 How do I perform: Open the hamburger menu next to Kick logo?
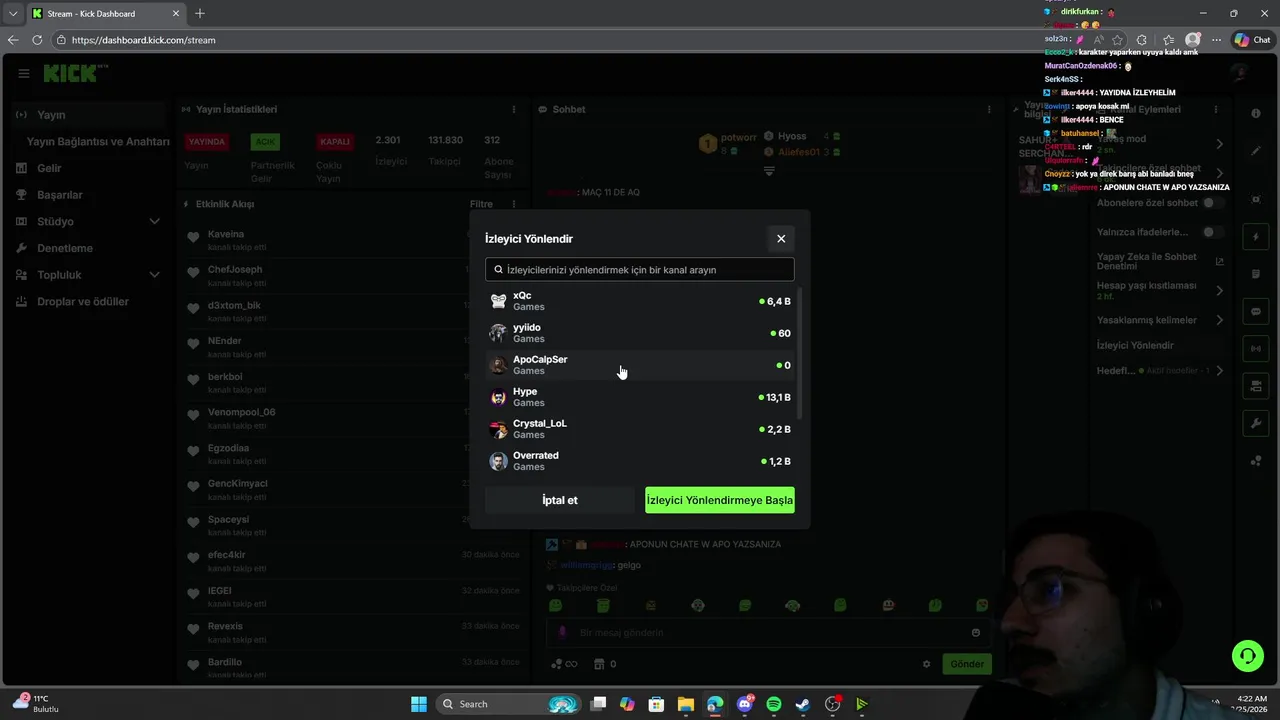(x=23, y=73)
